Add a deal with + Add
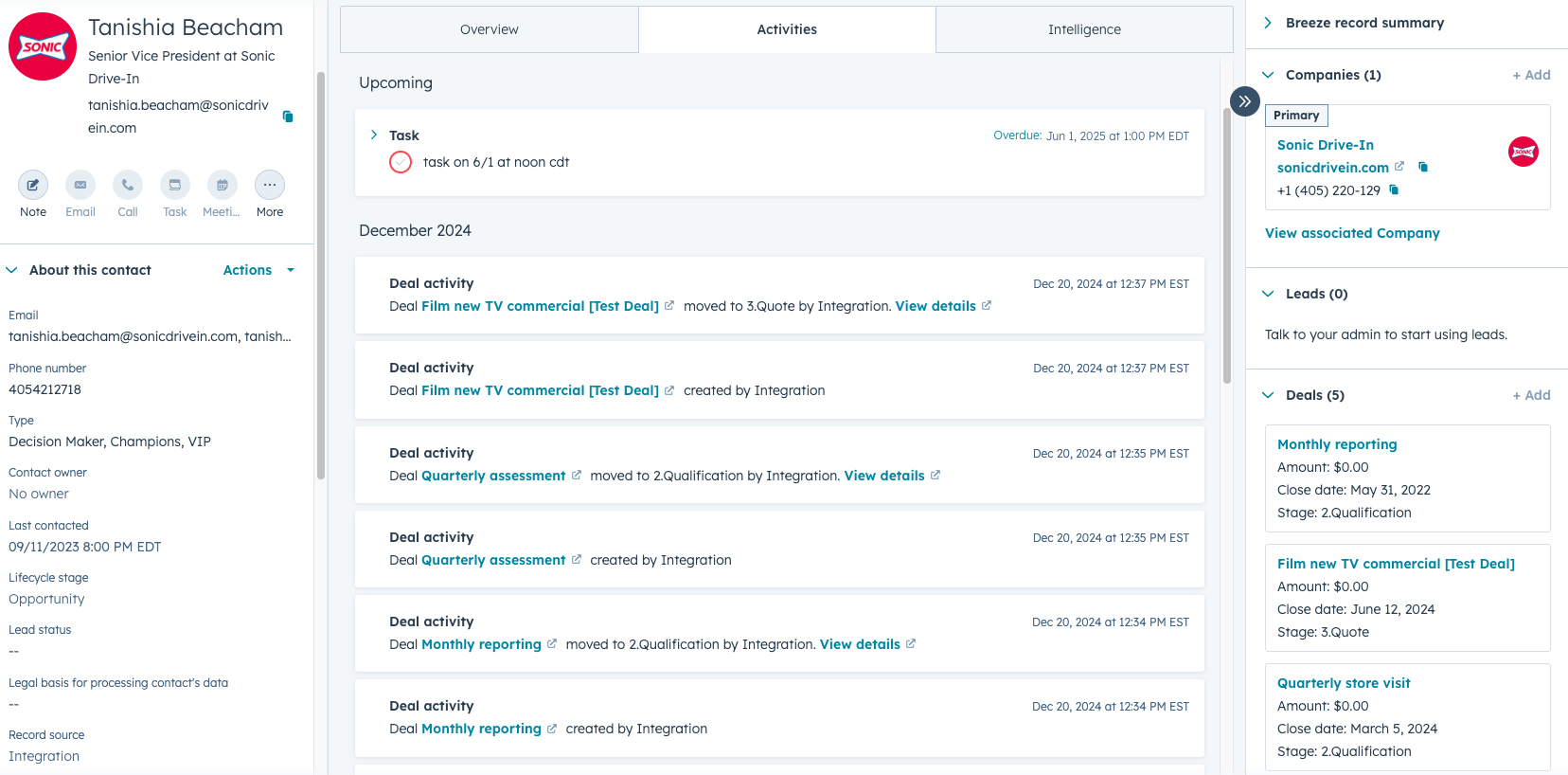This screenshot has height=775, width=1568. pos(1531,395)
